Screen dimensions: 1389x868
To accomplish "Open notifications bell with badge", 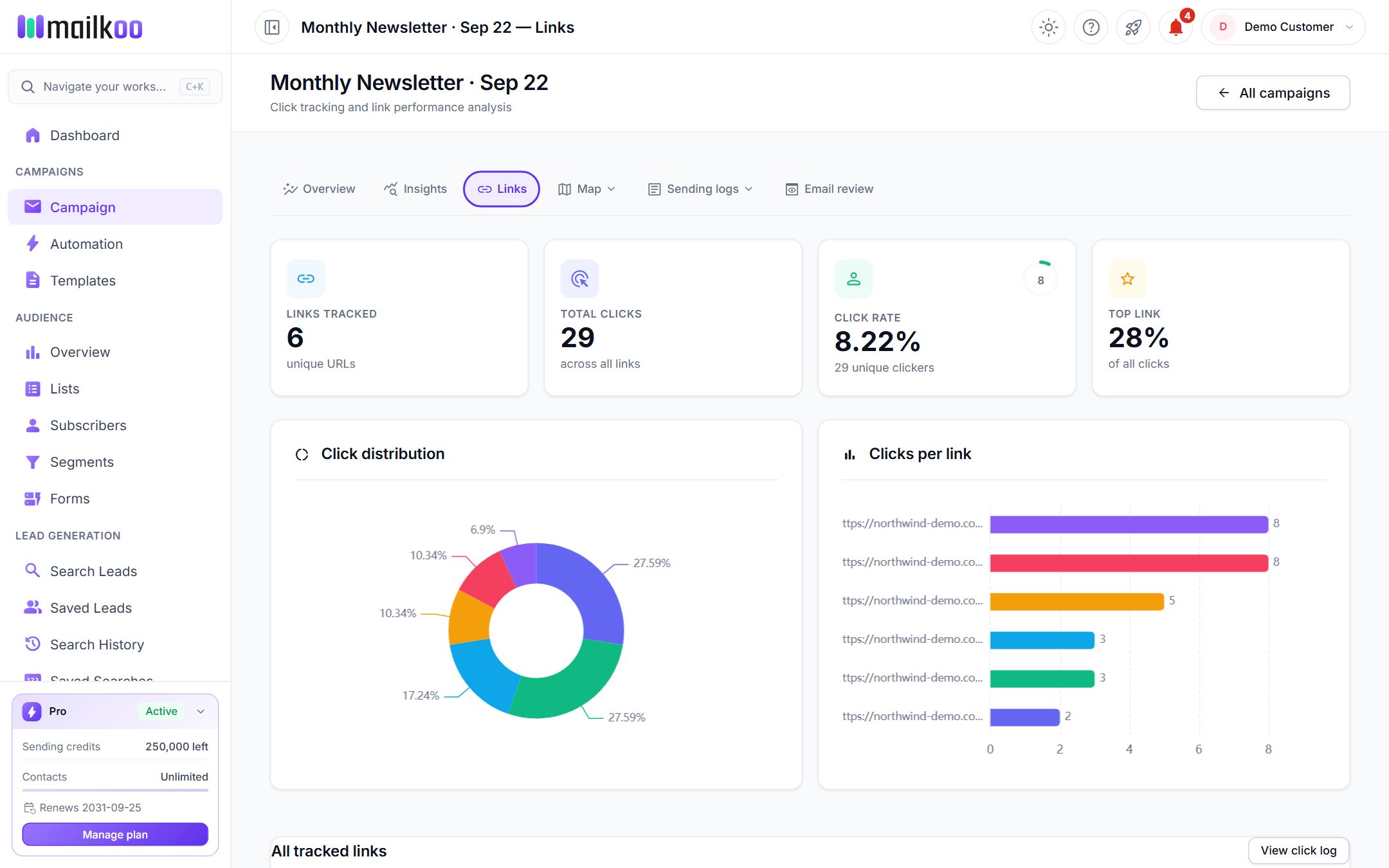I will pyautogui.click(x=1176, y=27).
